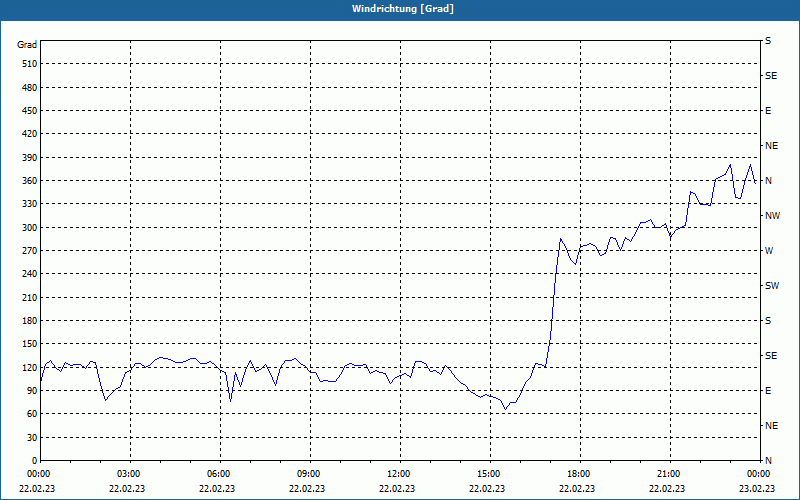Click the 15:00 time label
Viewport: 800px width, 500px height.
[x=489, y=474]
